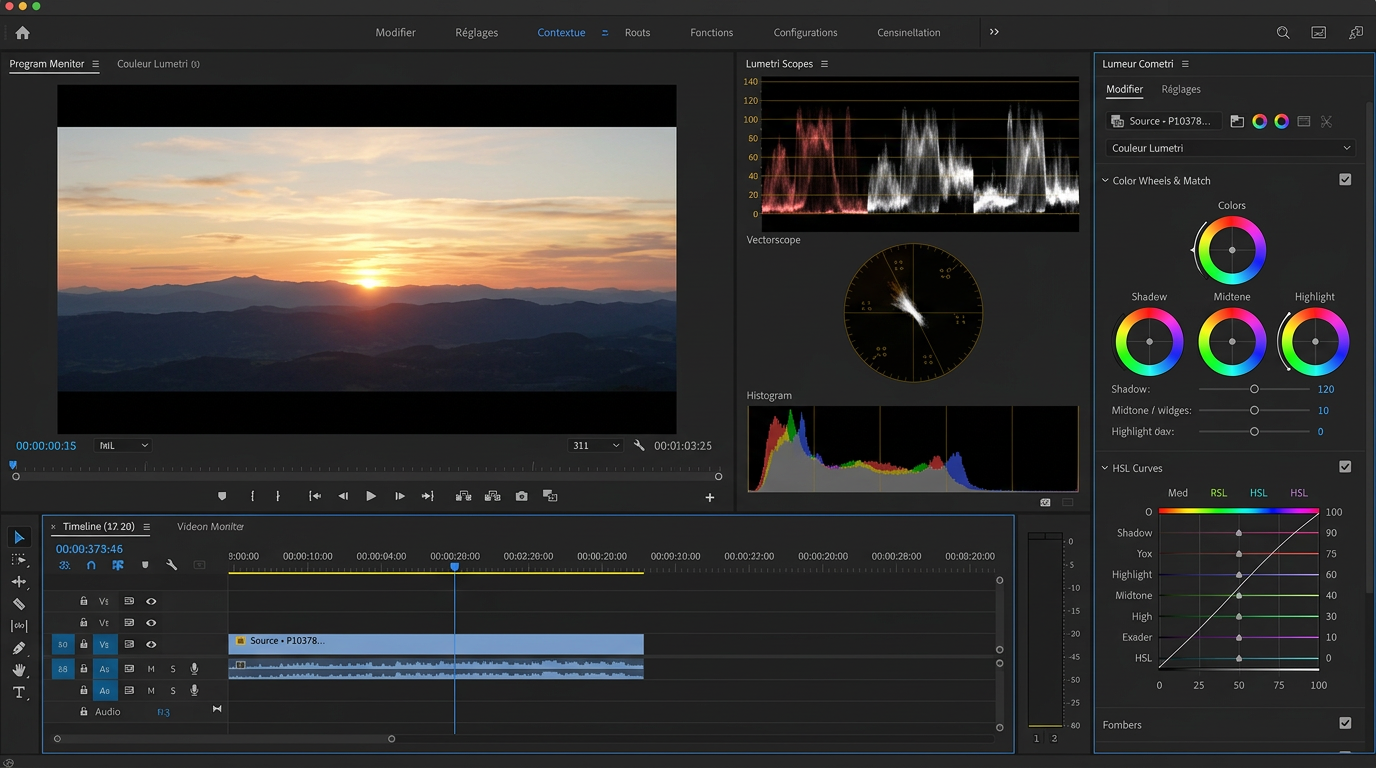Open timeline wrench settings icon
Screen dimensions: 1376x768
click(x=171, y=565)
